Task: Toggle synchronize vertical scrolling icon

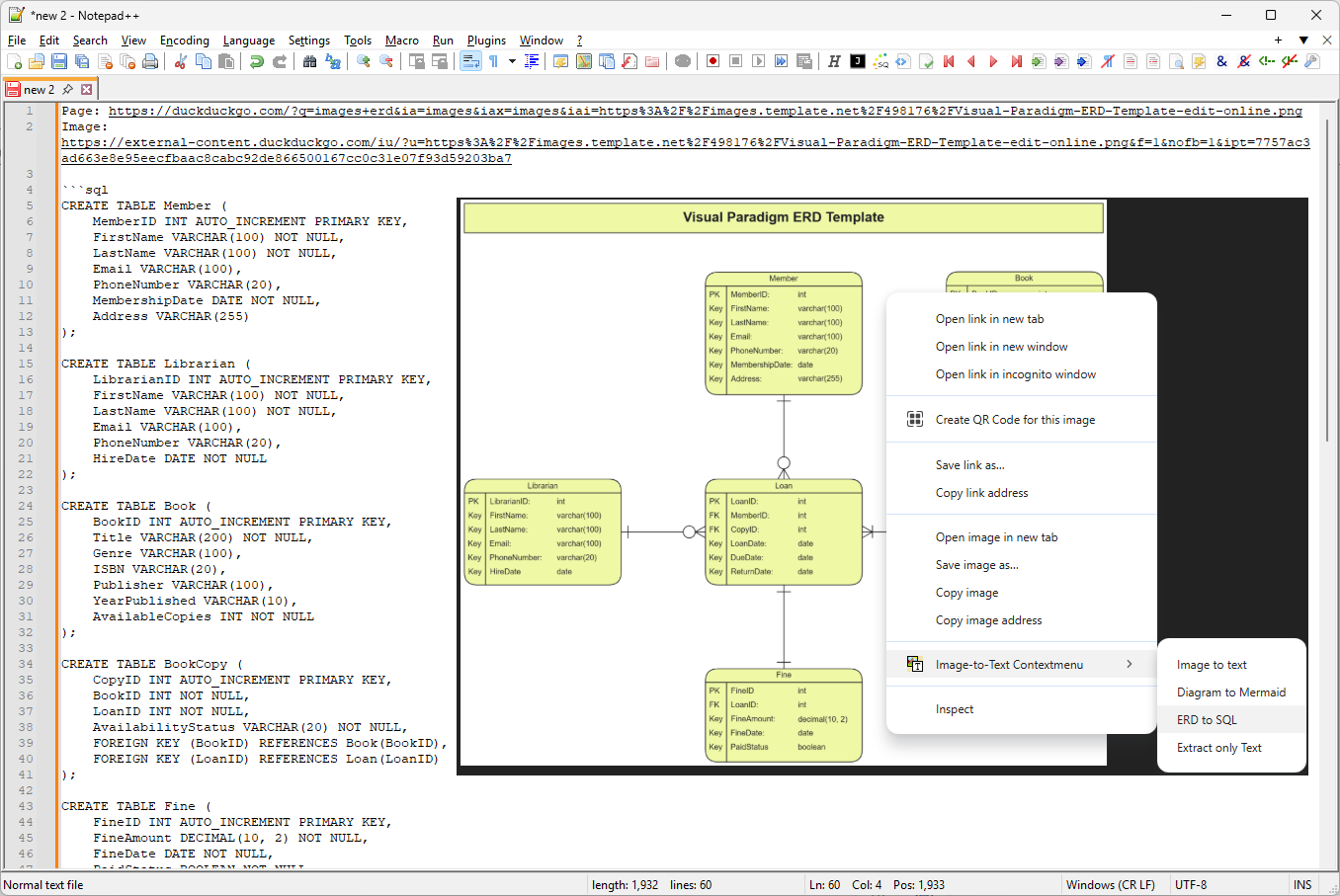Action: point(417,61)
